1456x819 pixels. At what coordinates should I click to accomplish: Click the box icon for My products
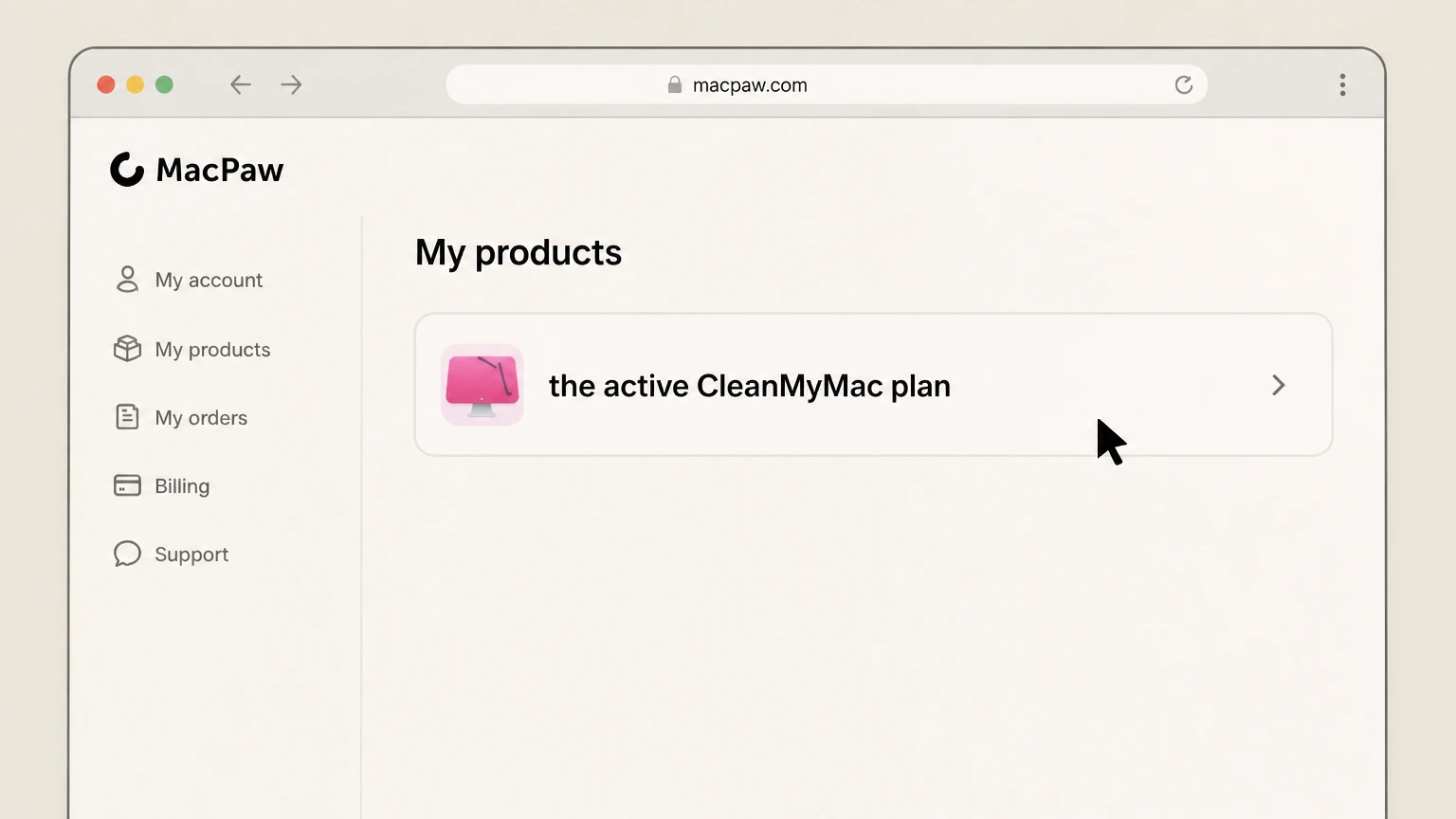pyautogui.click(x=127, y=349)
